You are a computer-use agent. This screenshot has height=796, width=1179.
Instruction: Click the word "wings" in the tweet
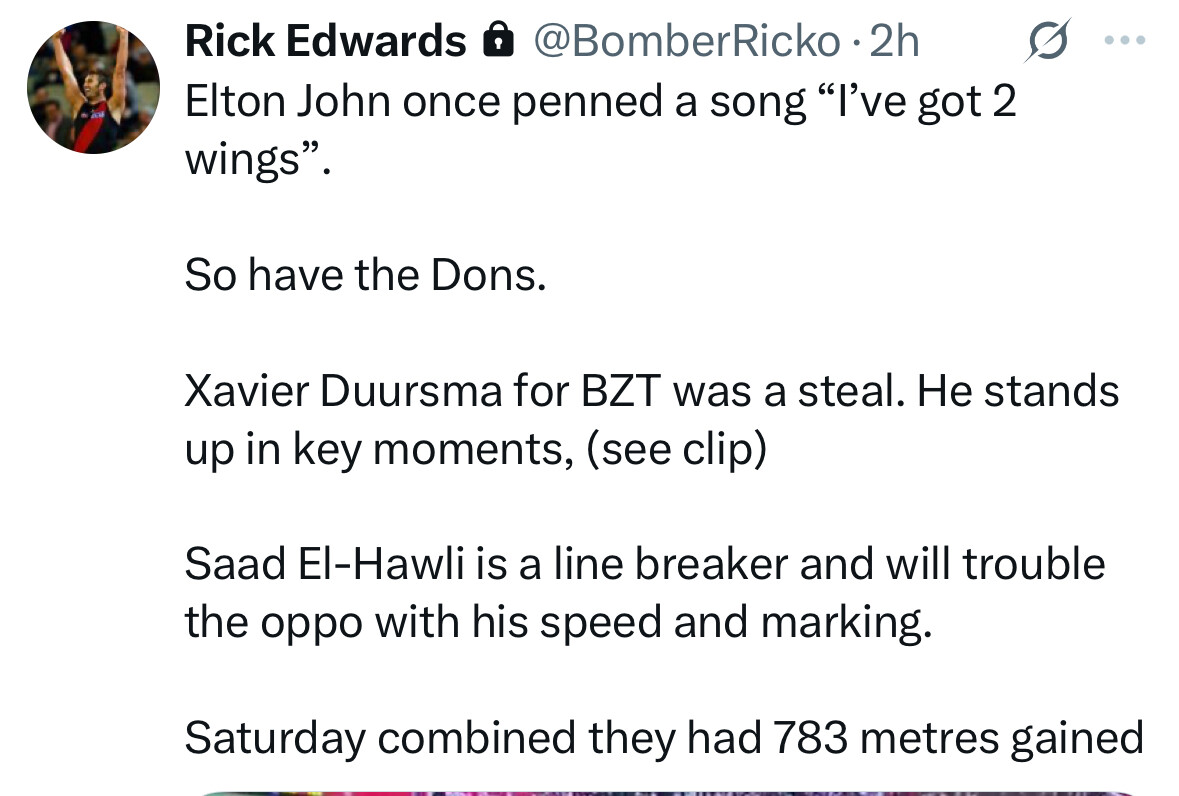242,161
